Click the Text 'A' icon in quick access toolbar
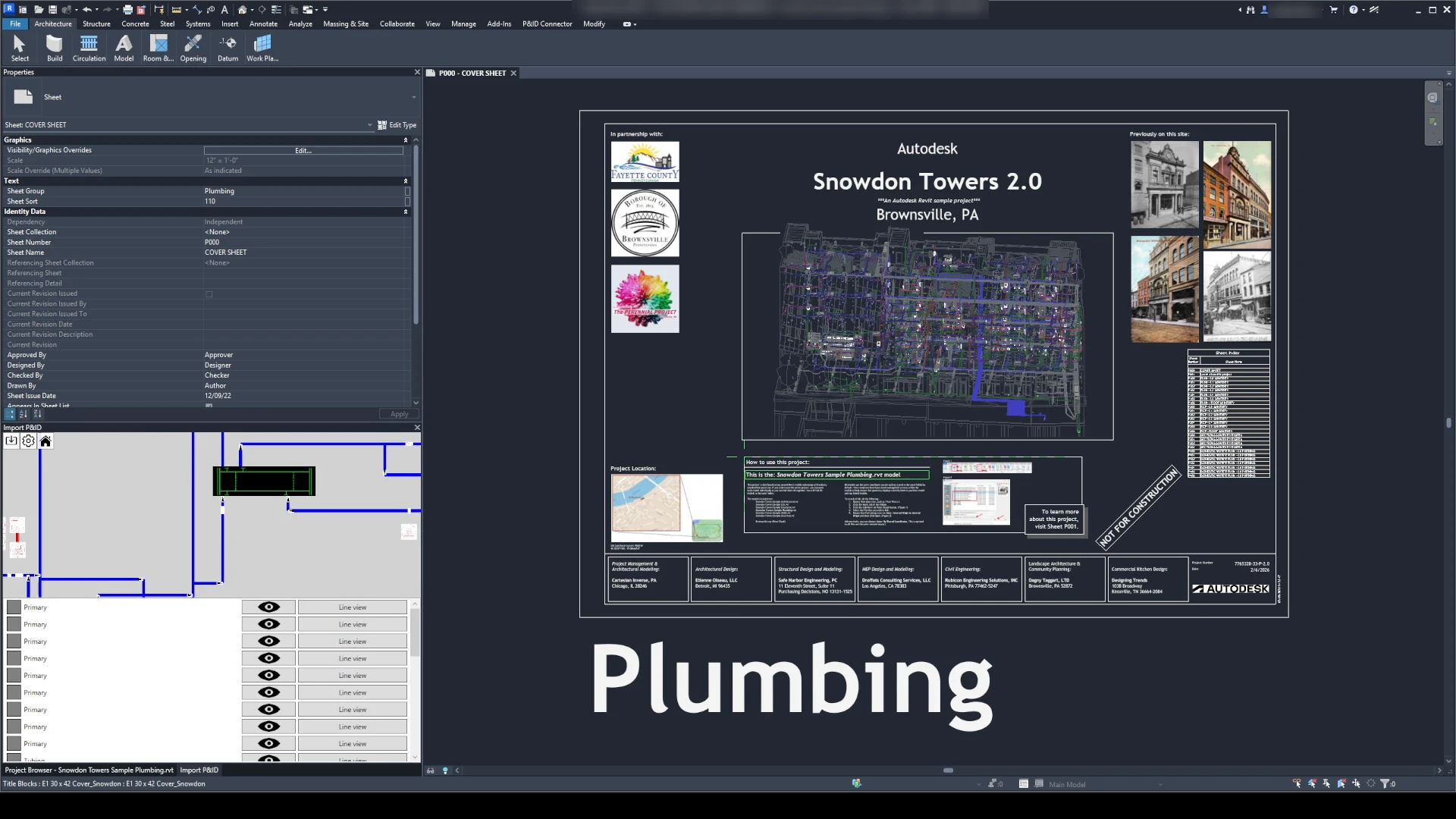1456x819 pixels. pos(224,10)
